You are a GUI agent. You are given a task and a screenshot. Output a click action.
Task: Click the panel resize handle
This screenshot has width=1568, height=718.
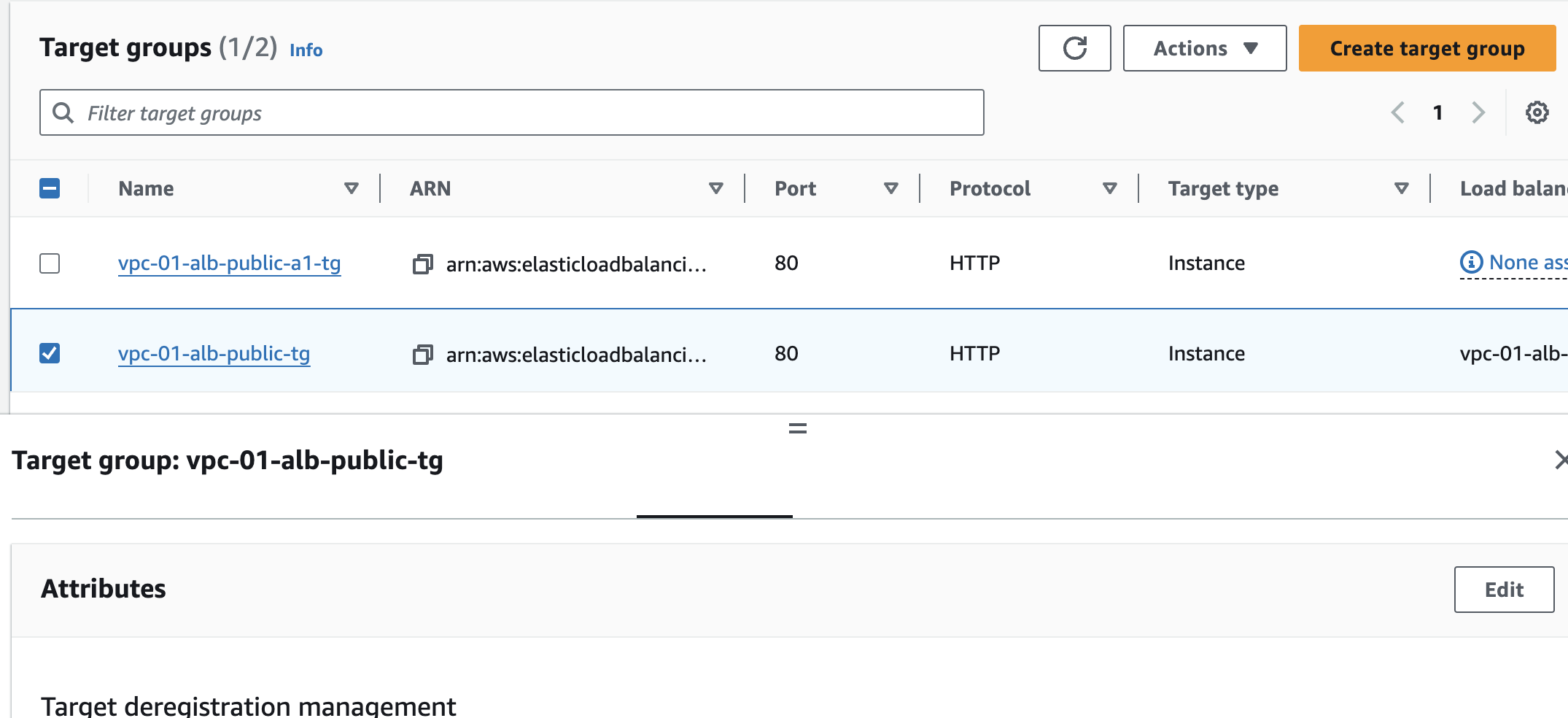pos(797,428)
